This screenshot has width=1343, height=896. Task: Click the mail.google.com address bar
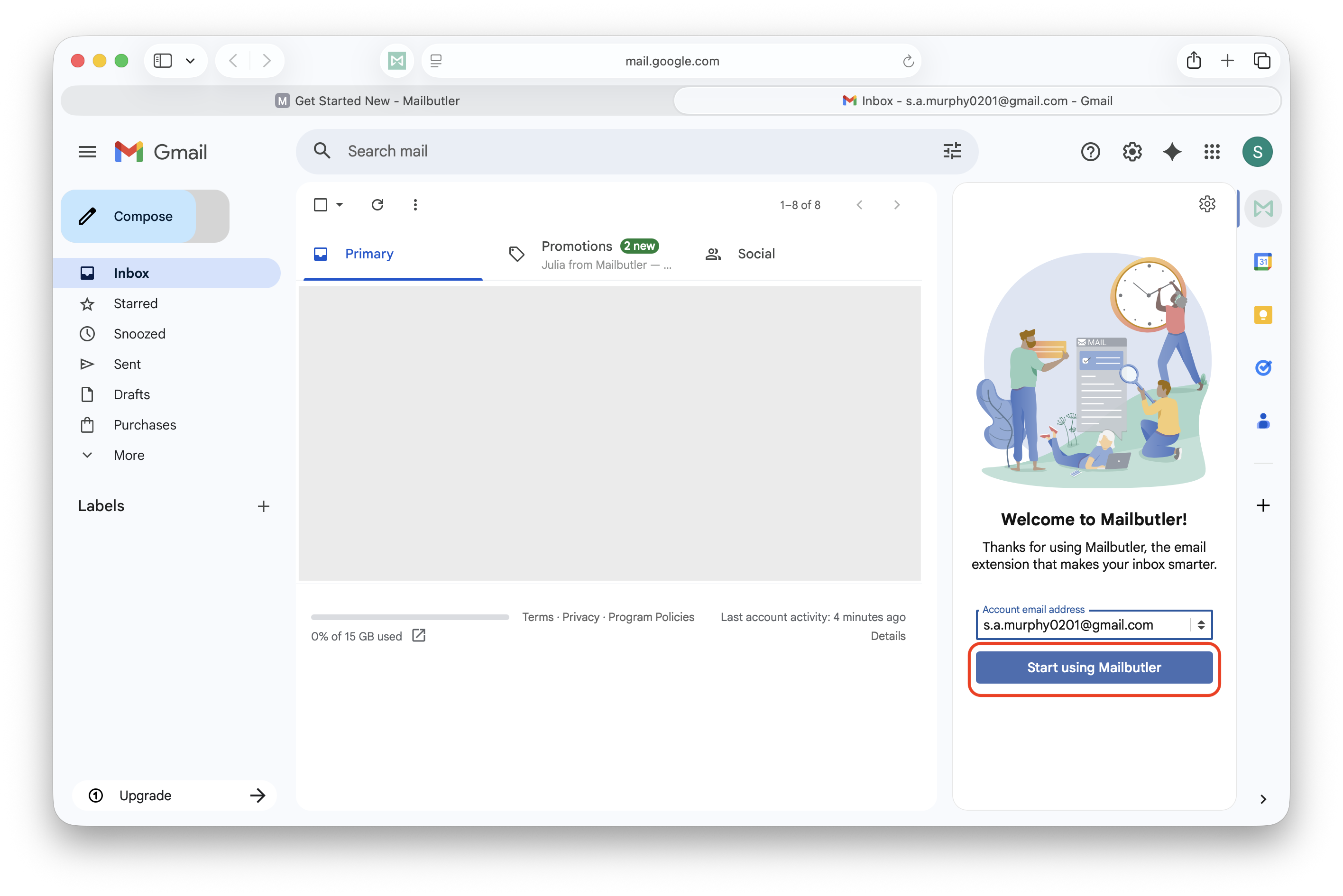coord(671,61)
